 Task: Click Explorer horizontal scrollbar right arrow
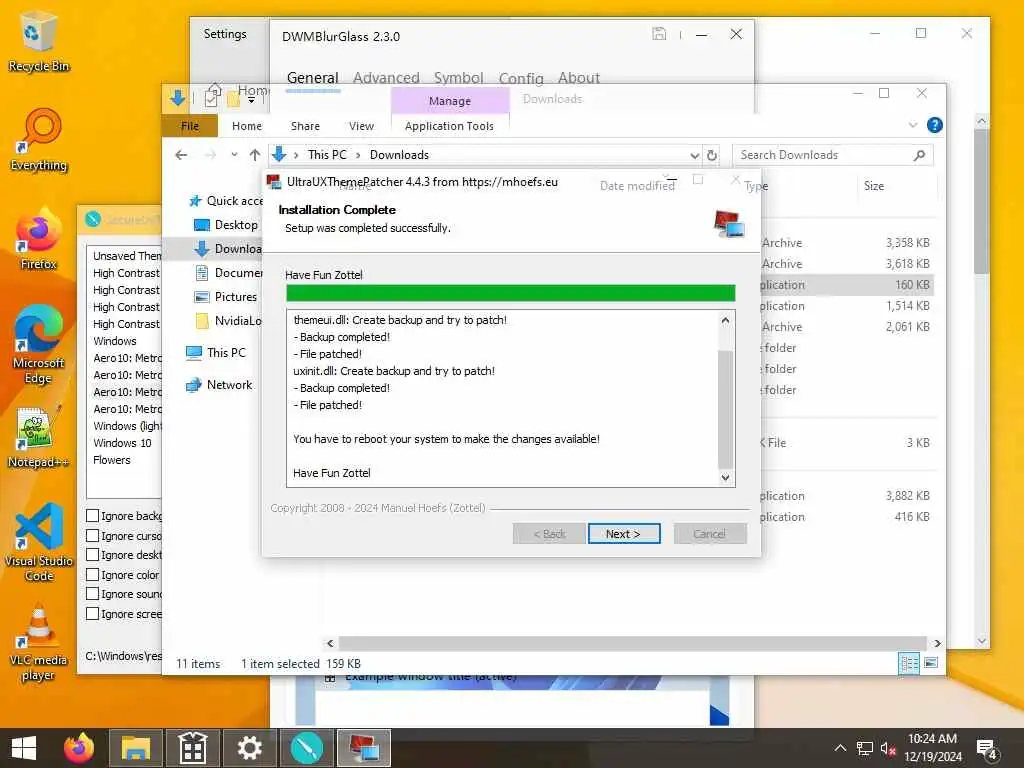coord(937,643)
